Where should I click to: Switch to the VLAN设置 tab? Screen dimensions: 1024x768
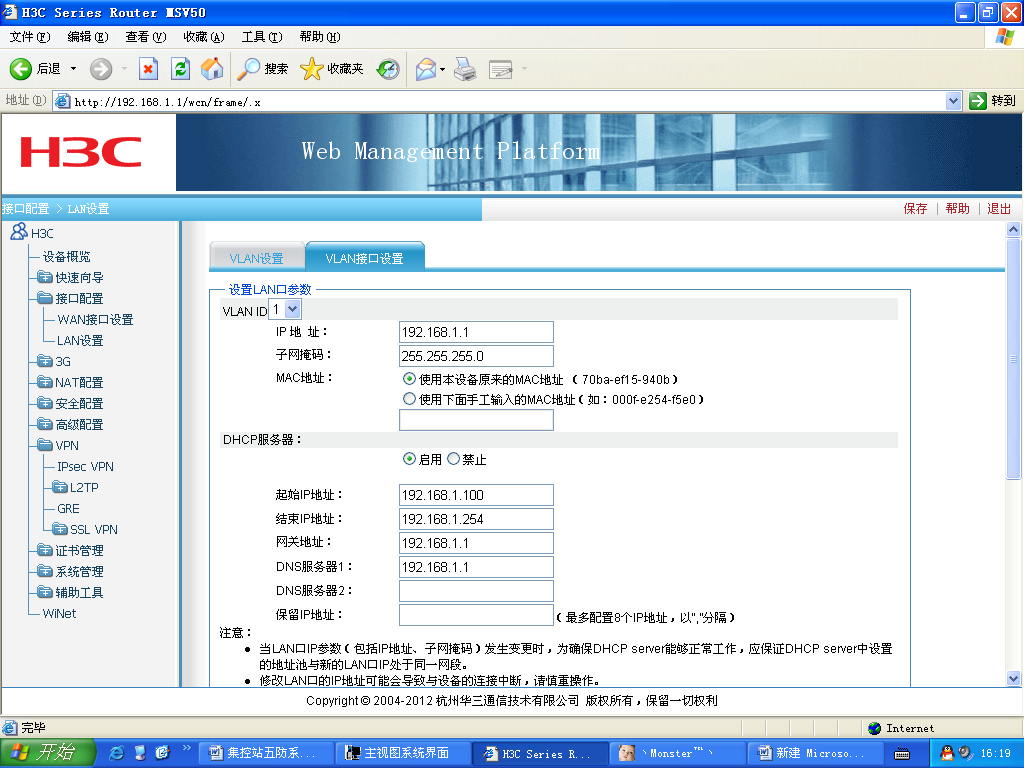[257, 258]
